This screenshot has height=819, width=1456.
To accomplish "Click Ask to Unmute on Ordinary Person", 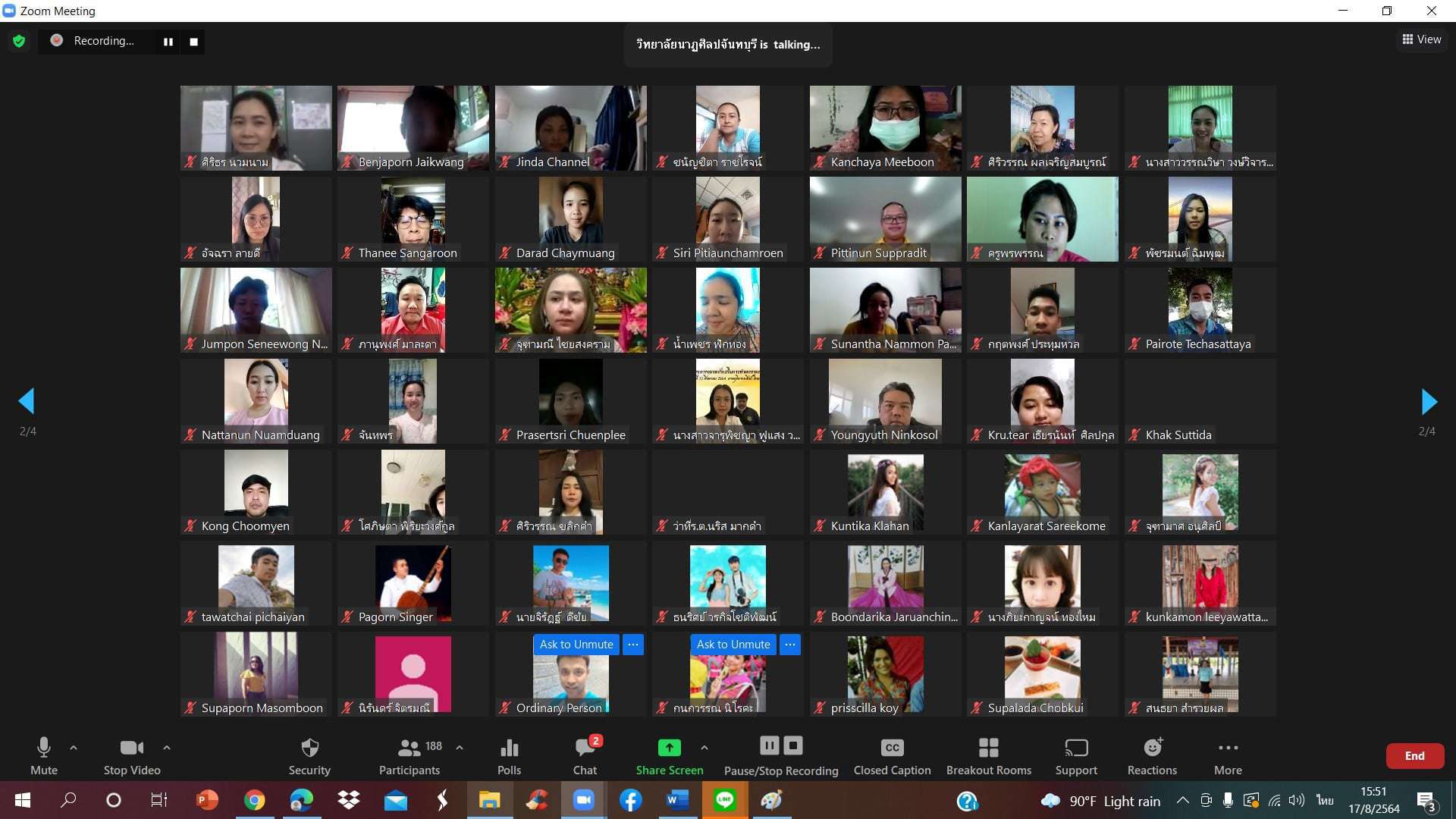I will [576, 645].
